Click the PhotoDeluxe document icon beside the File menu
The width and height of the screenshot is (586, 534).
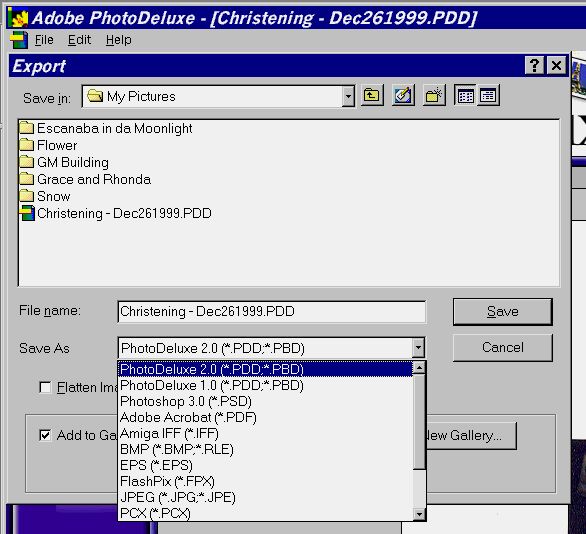click(19, 40)
